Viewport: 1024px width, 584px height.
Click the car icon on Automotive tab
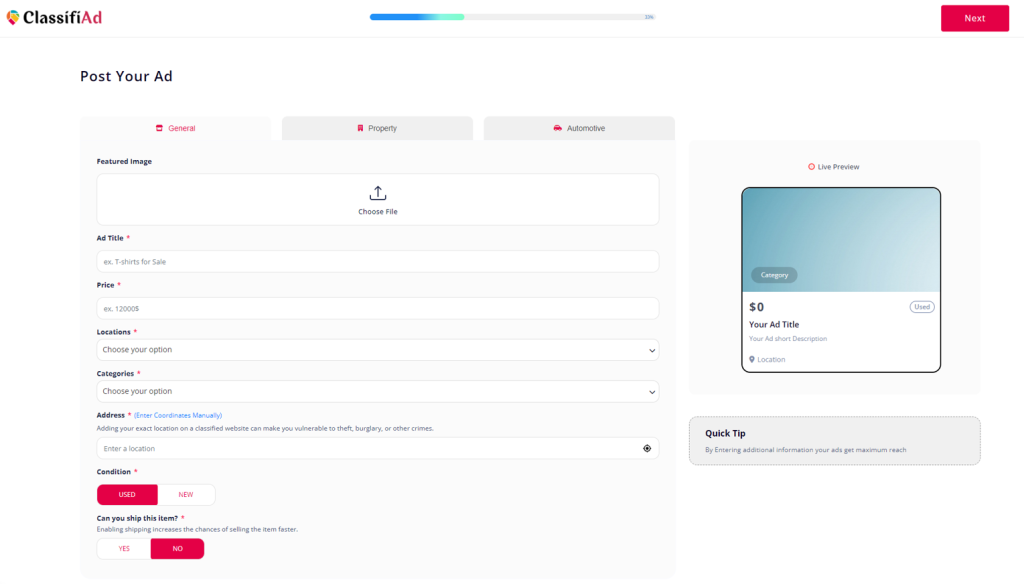557,128
